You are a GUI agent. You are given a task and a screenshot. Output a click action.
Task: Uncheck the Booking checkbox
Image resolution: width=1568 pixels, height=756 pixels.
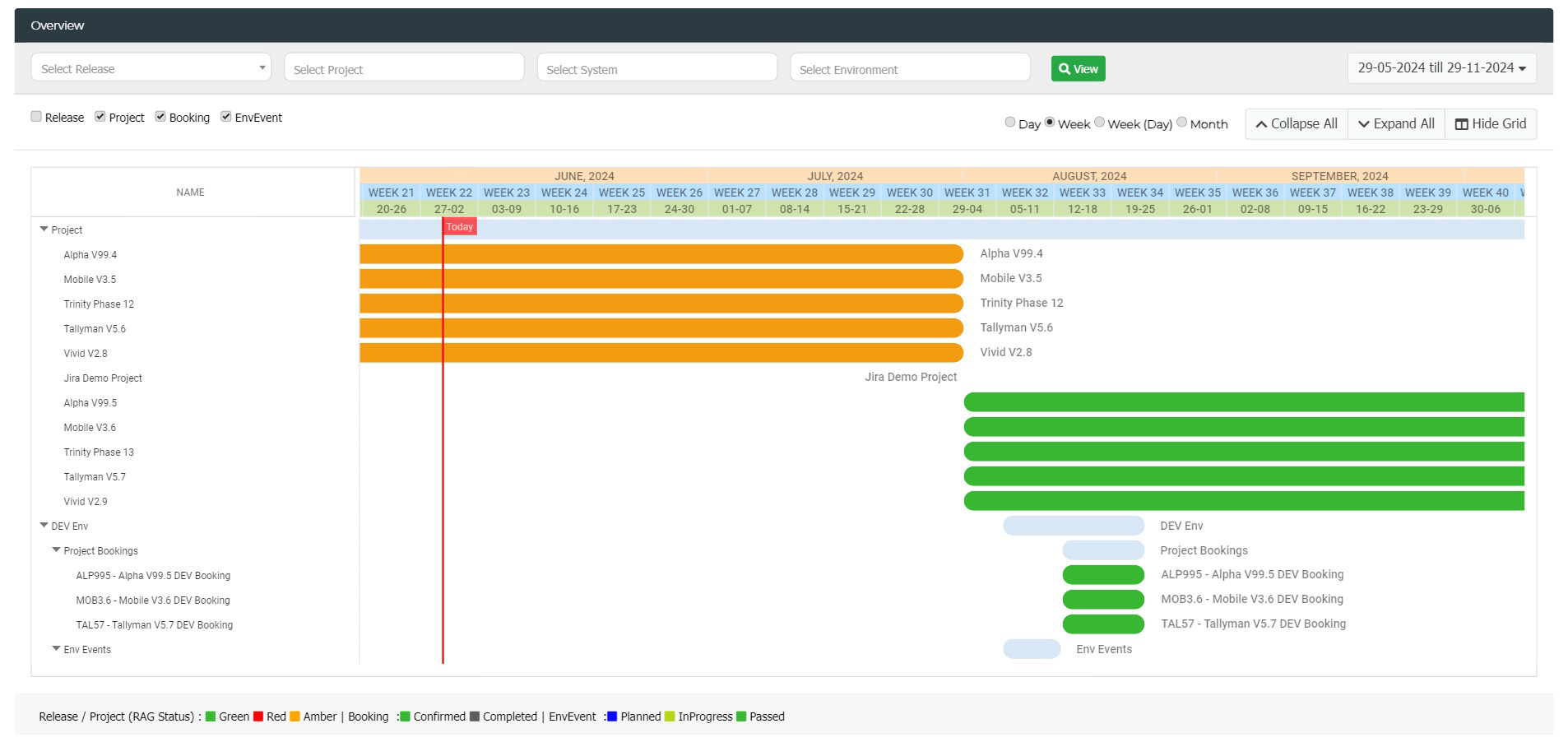(160, 117)
